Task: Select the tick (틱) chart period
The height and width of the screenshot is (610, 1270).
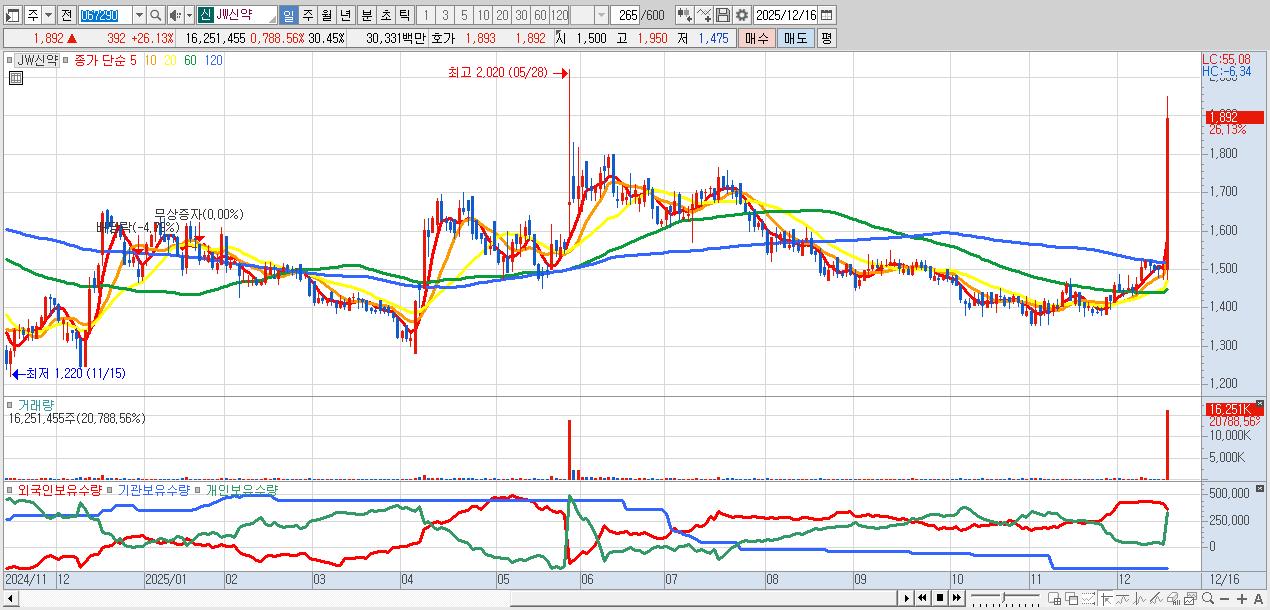Action: (x=404, y=15)
